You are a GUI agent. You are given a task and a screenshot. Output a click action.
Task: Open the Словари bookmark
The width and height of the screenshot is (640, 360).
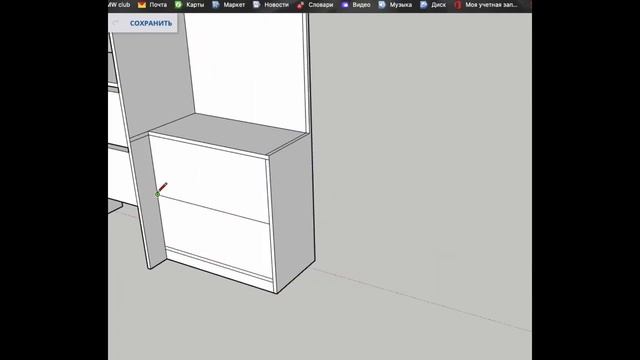(x=315, y=5)
